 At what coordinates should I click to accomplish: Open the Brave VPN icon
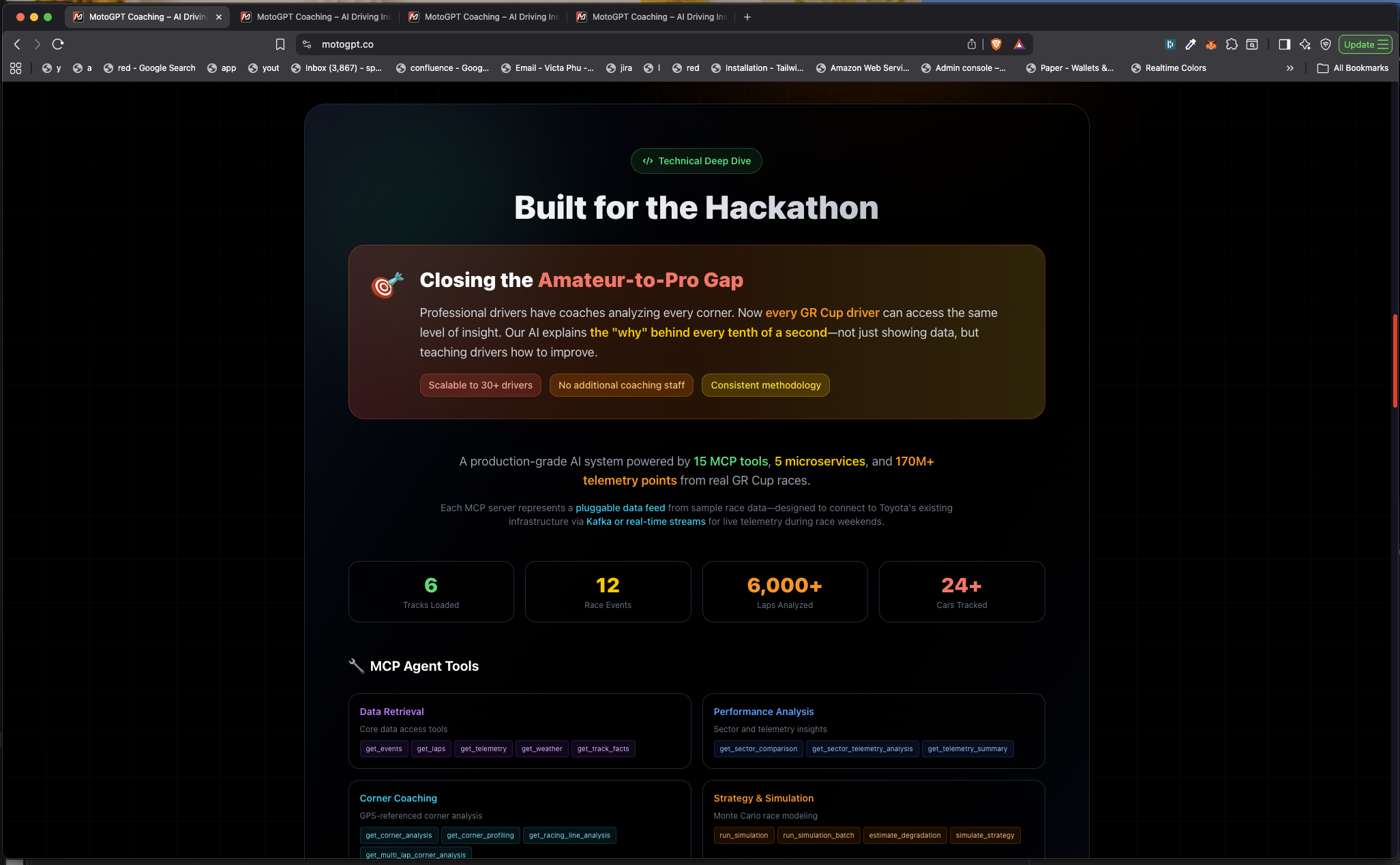pyautogui.click(x=1325, y=44)
